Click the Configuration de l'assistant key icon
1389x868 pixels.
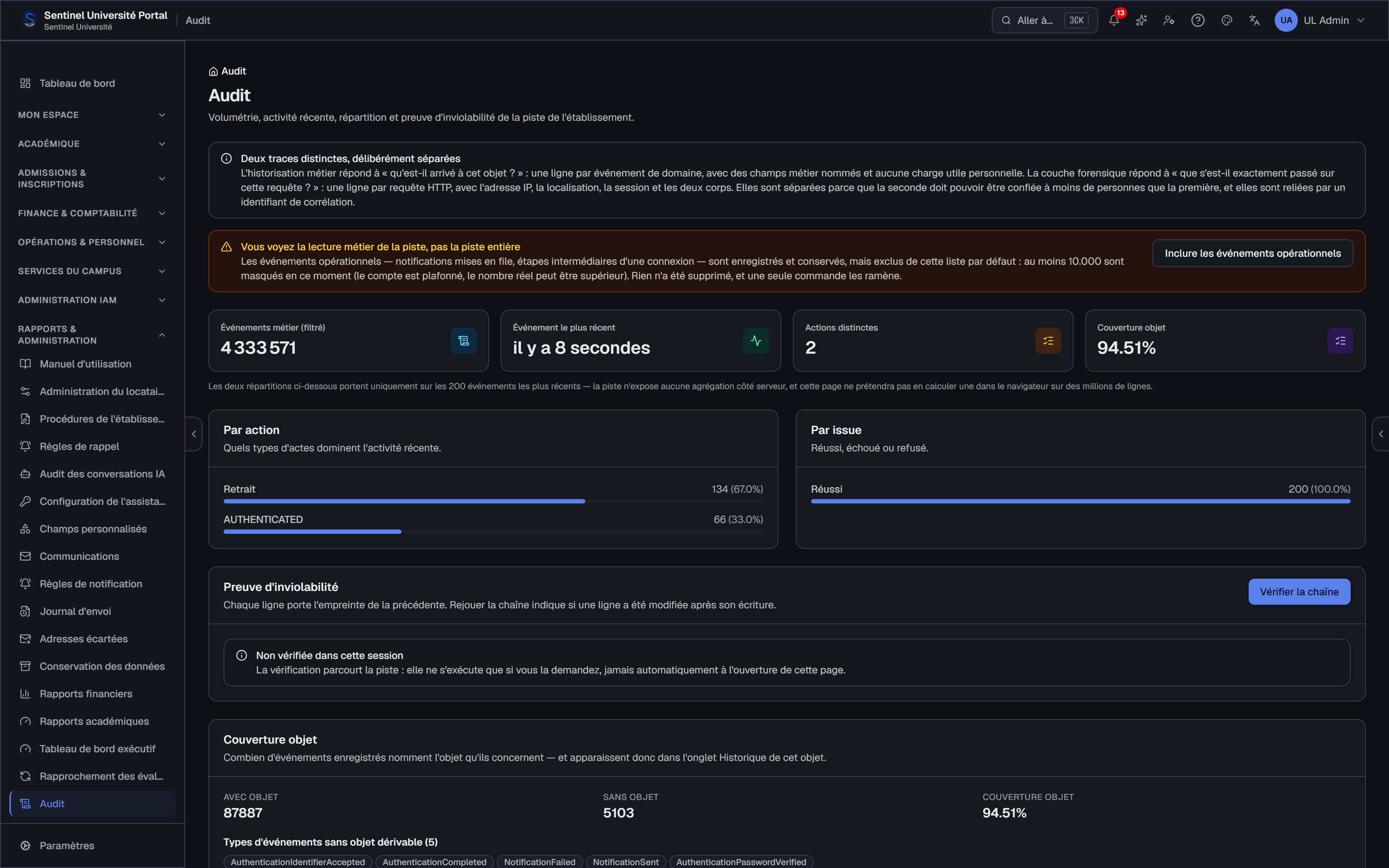tap(25, 501)
